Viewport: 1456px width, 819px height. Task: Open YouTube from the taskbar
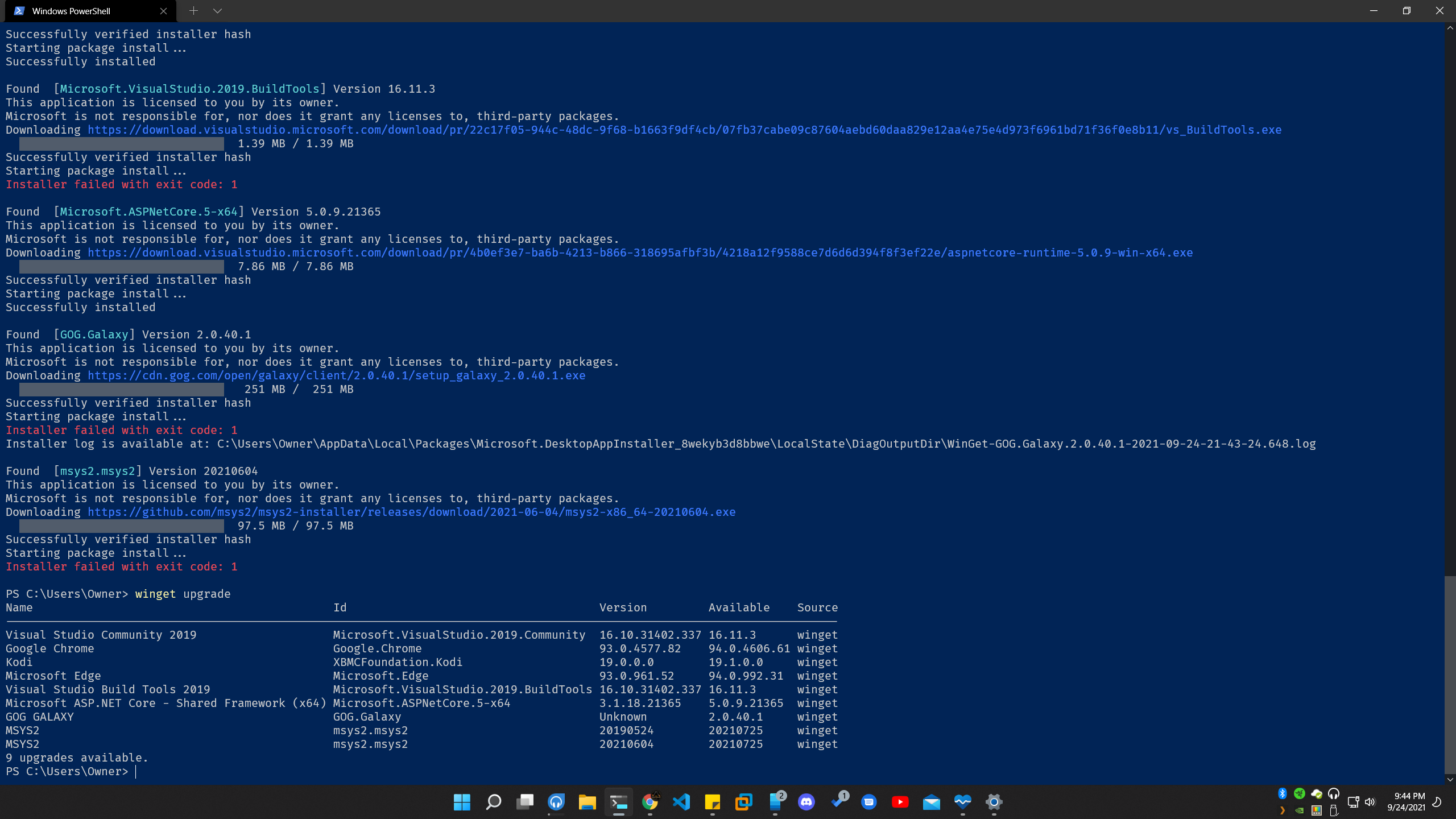tap(900, 802)
